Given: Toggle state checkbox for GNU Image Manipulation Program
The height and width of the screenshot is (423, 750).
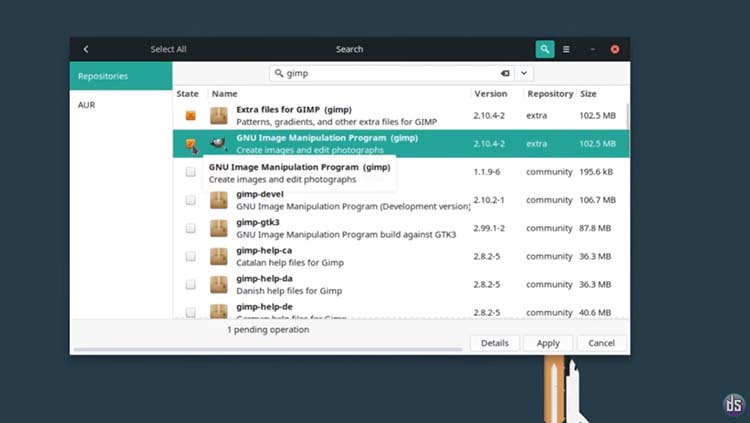Looking at the screenshot, I should 190,144.
